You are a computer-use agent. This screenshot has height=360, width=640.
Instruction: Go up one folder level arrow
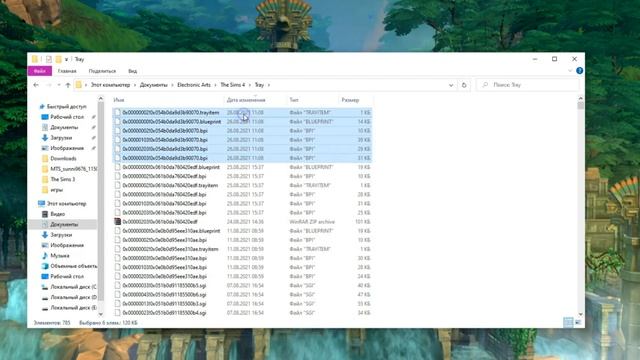pos(68,85)
